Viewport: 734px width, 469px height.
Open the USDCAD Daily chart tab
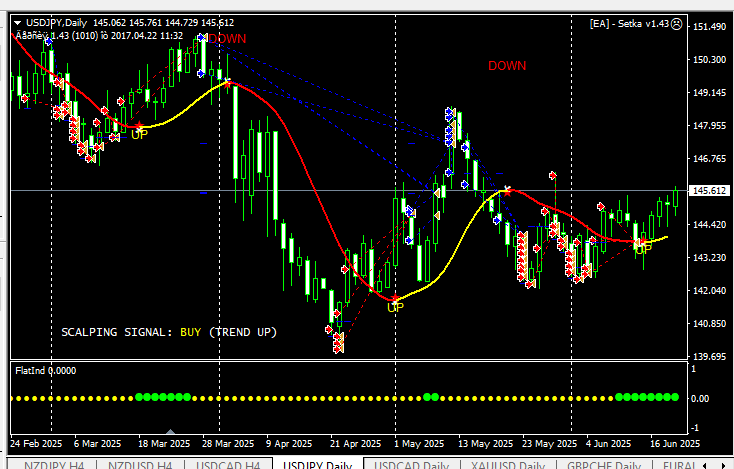tap(411, 465)
